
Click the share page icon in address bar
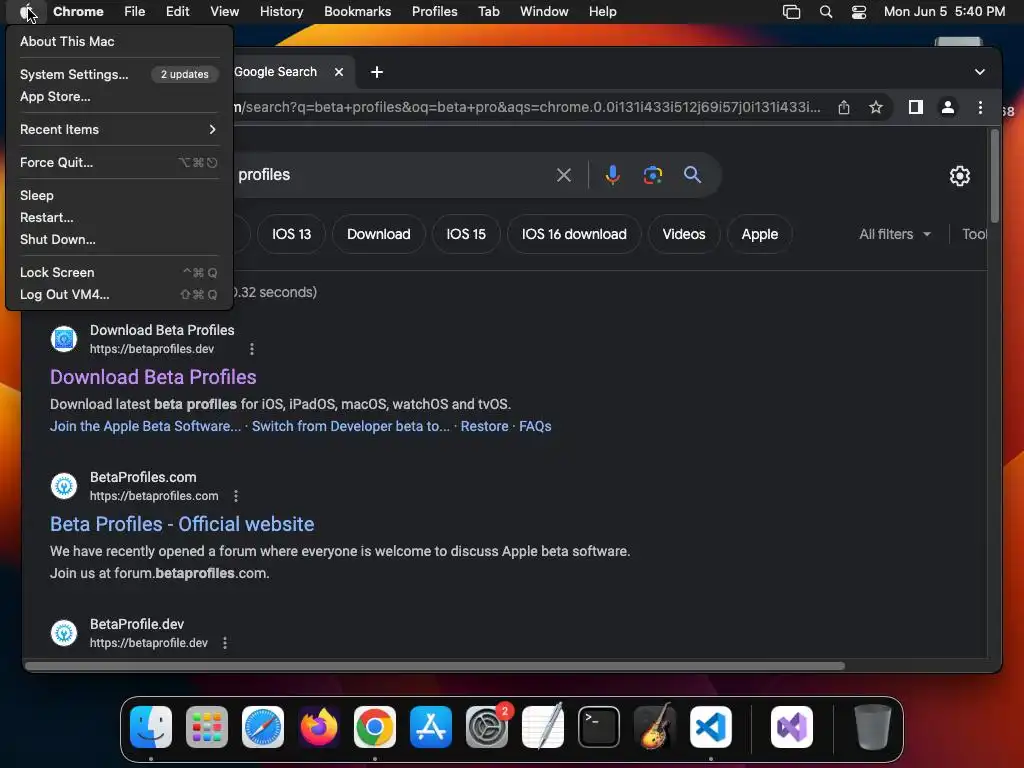coord(844,107)
